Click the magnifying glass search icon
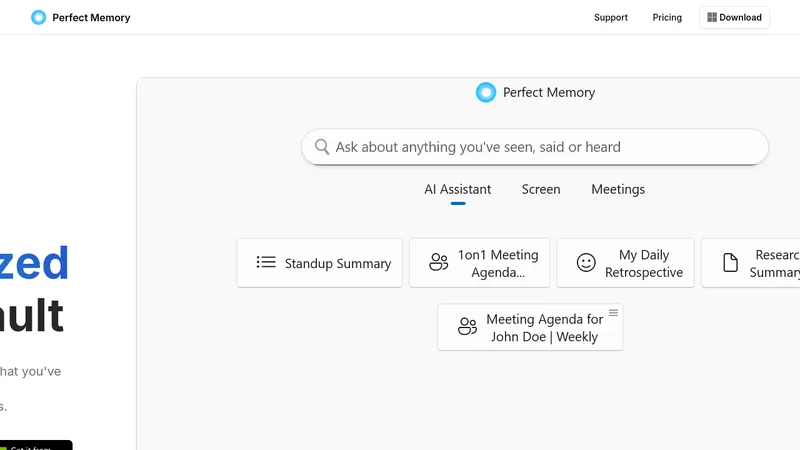The width and height of the screenshot is (800, 450). coord(322,147)
